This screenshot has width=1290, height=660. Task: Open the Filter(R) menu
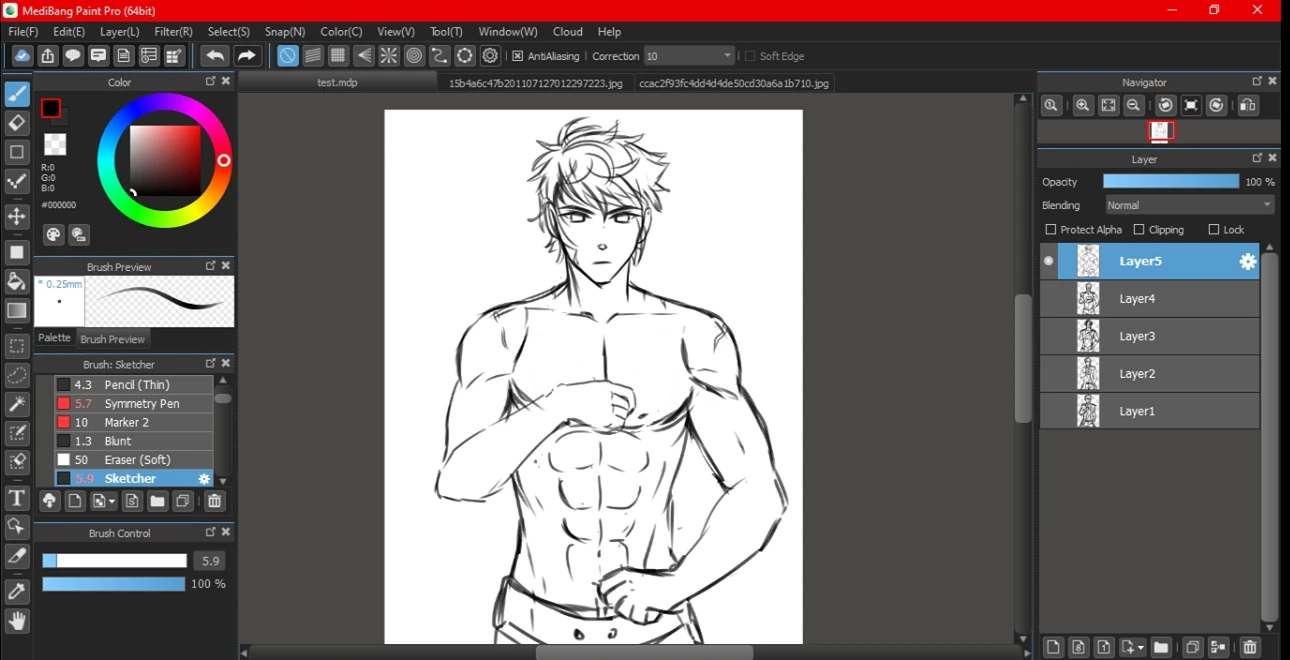(174, 31)
